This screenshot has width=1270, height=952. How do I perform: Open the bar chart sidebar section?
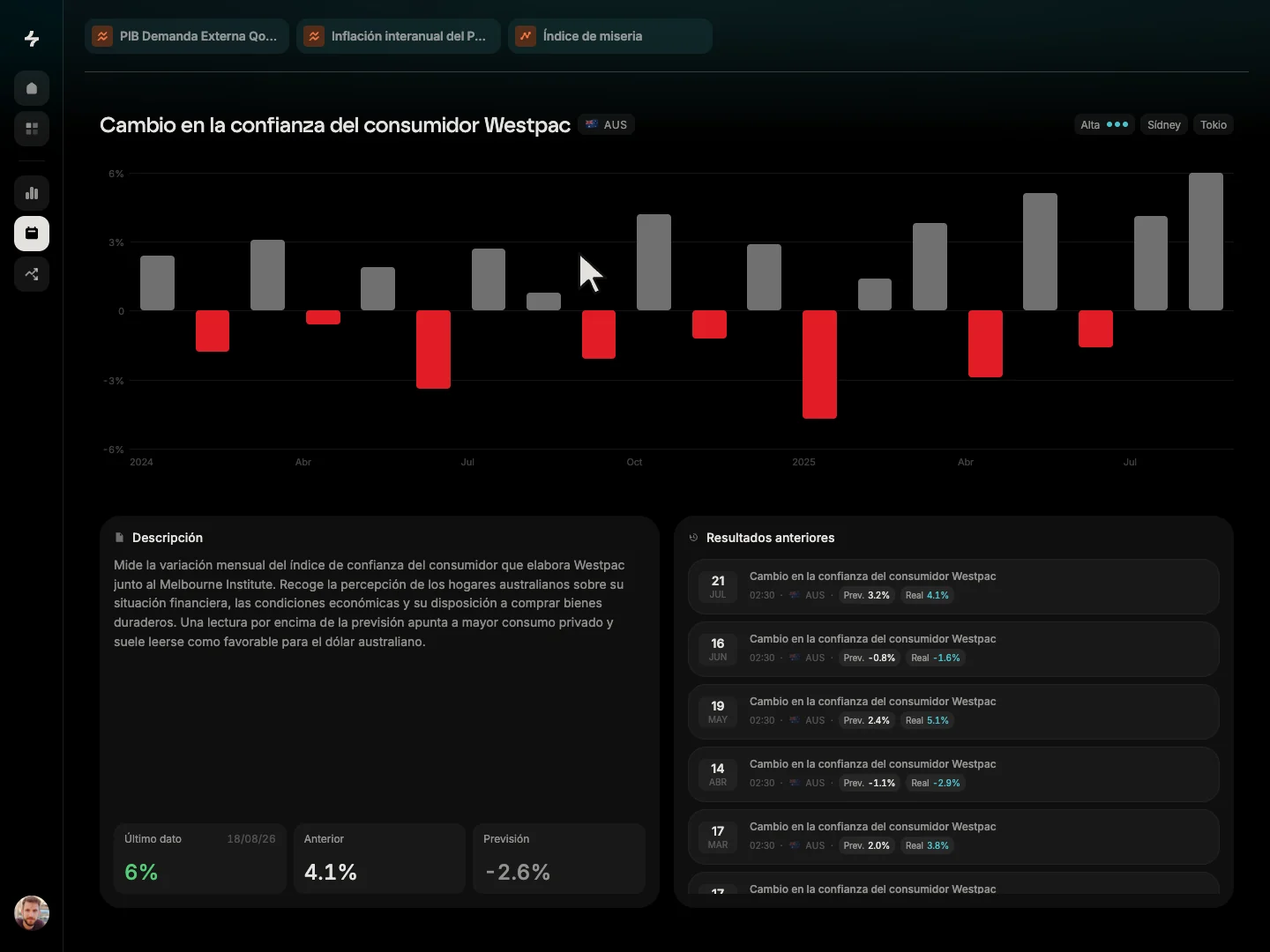coord(32,193)
